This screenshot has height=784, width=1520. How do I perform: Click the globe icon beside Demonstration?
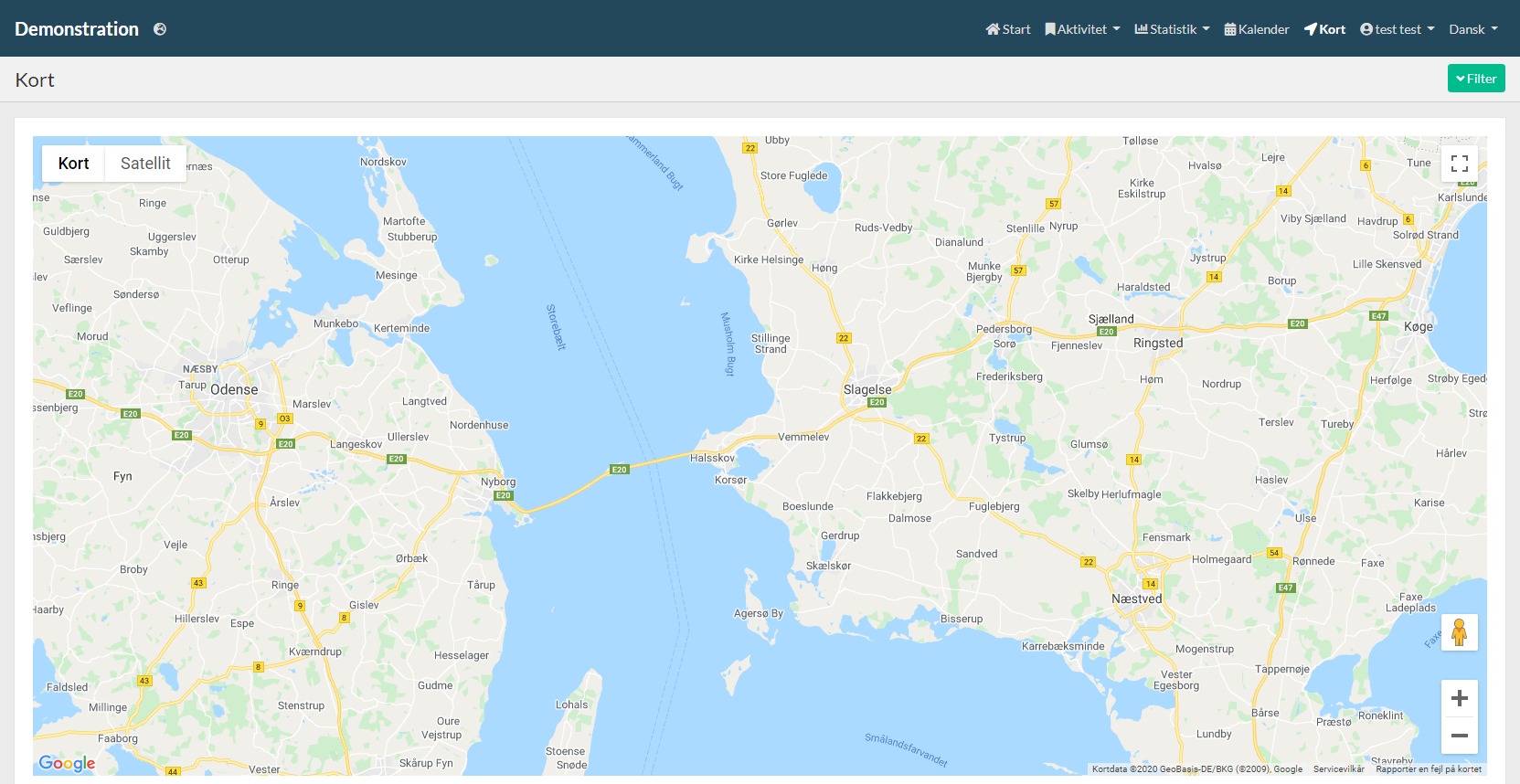point(160,29)
